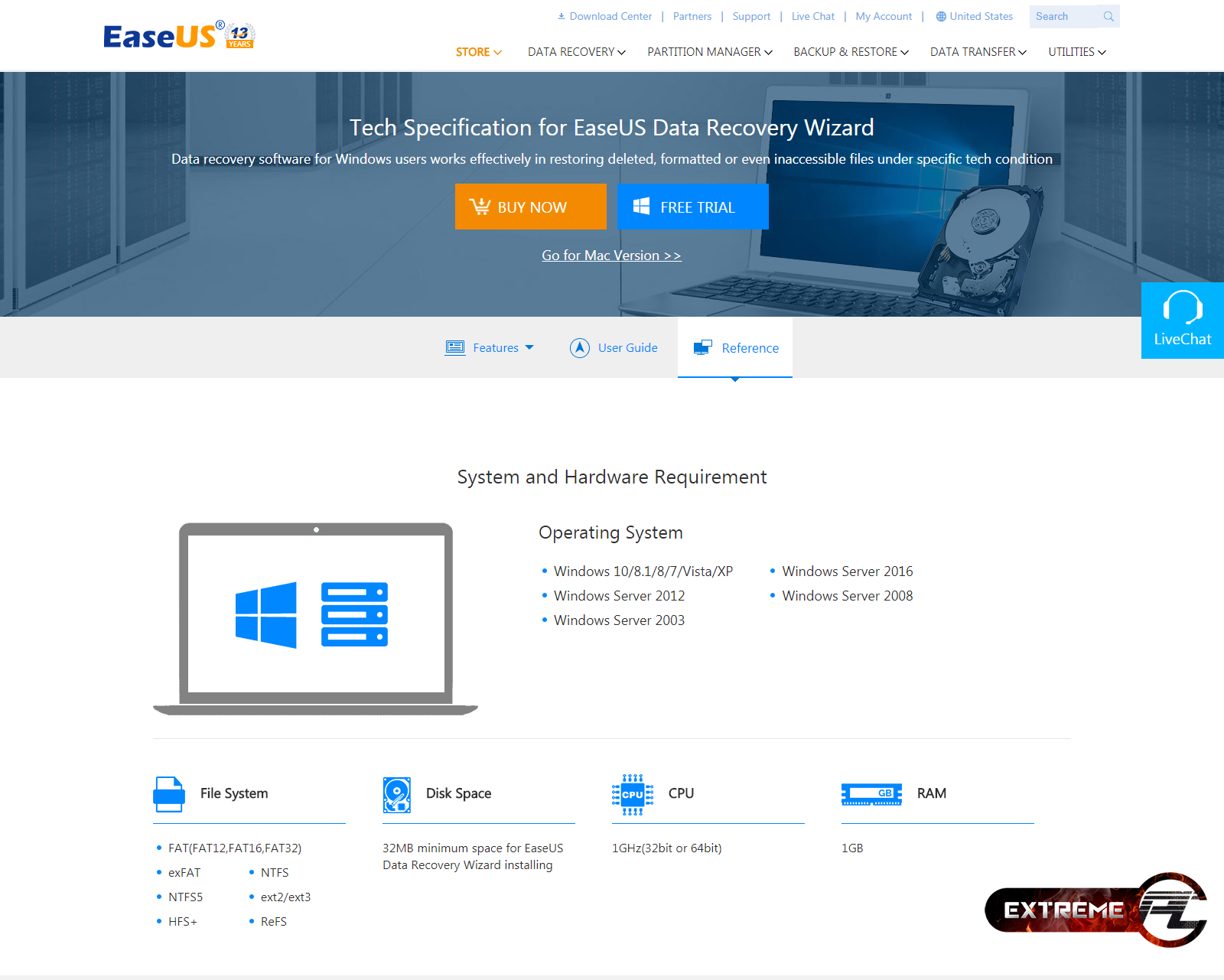Click the 'Windows Server 2012' text
The height and width of the screenshot is (980, 1224).
(x=620, y=596)
